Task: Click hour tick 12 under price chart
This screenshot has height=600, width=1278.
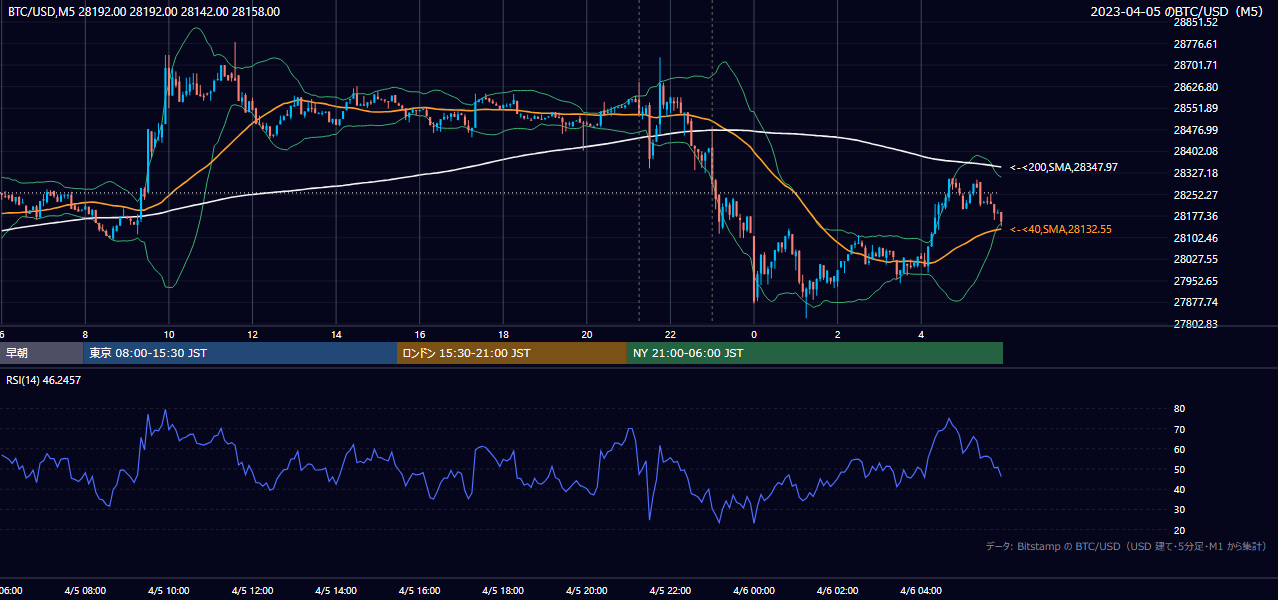Action: [253, 334]
